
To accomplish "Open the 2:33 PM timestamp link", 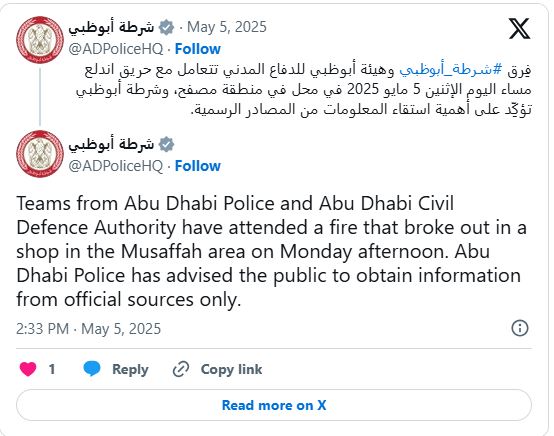I will tap(88, 329).
